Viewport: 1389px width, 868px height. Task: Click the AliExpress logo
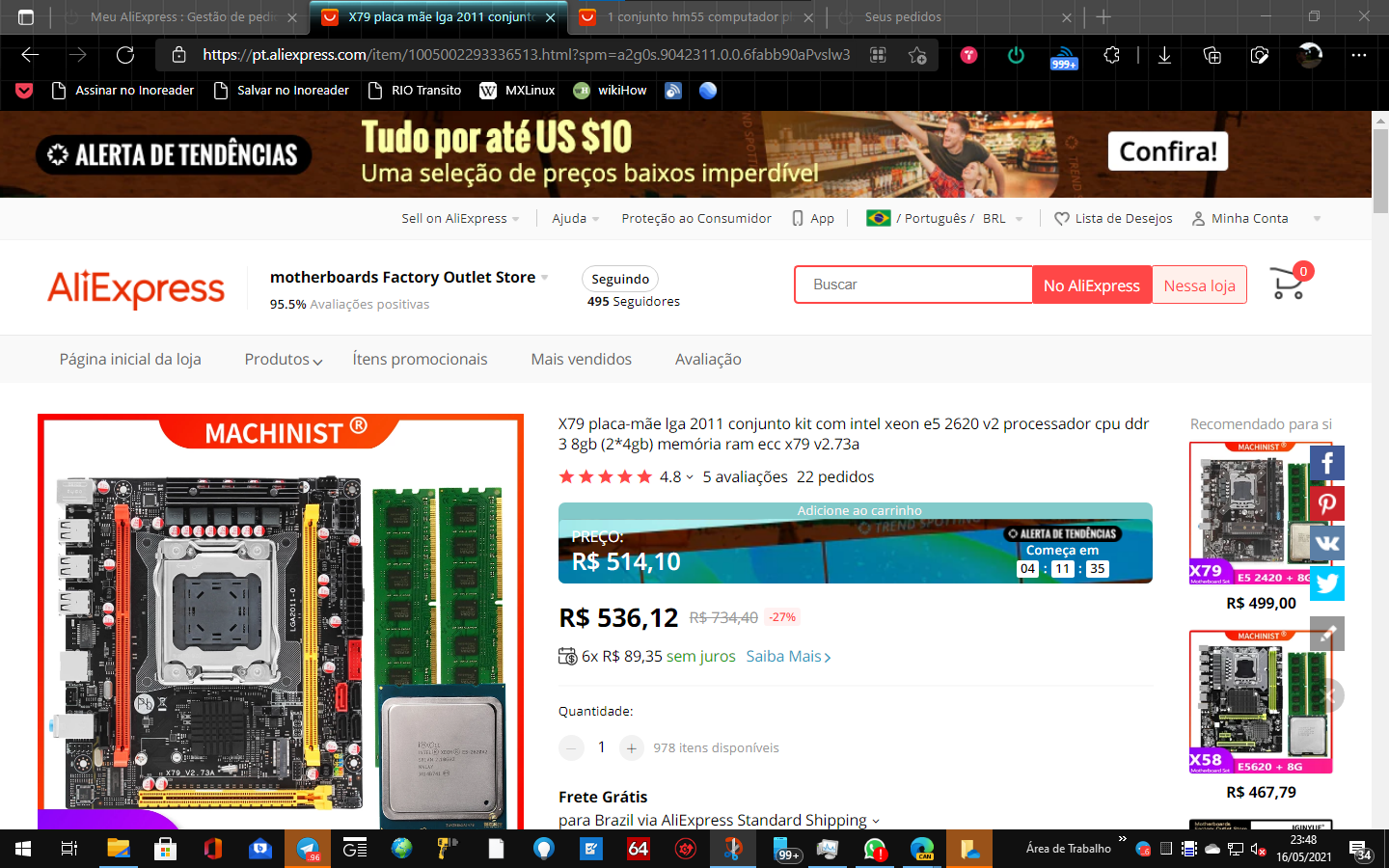(136, 288)
